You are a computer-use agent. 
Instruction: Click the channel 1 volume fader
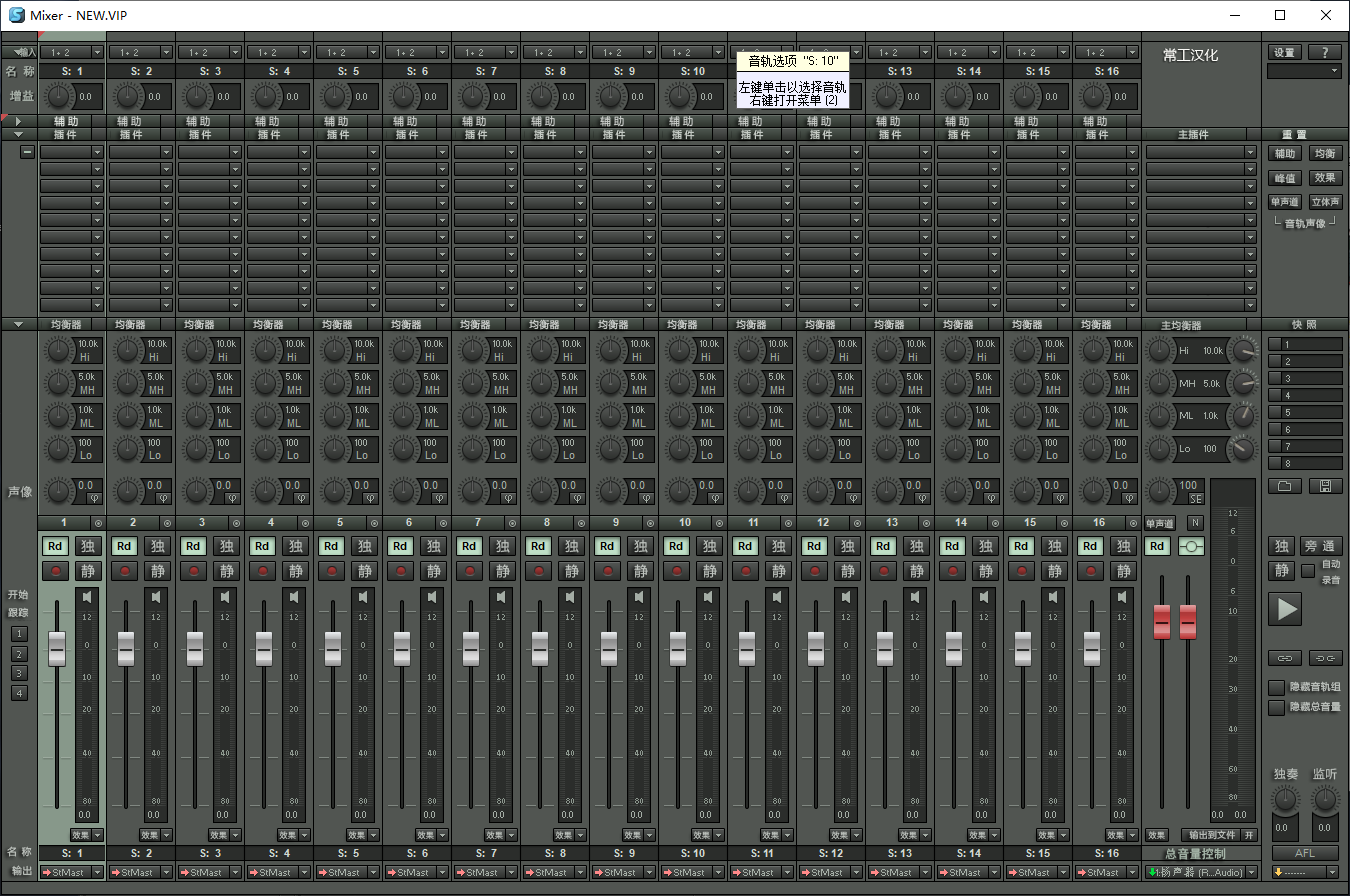pos(57,648)
